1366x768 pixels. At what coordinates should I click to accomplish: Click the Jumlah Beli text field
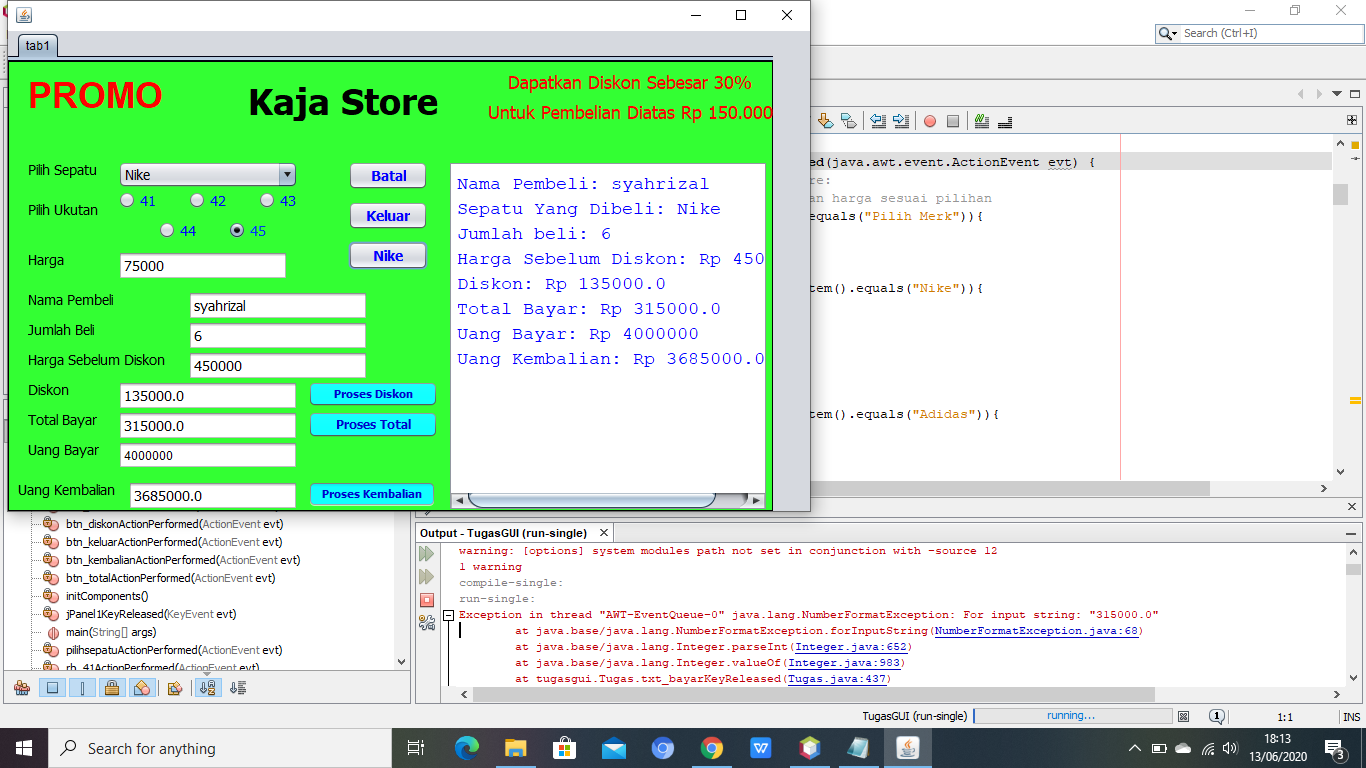278,336
